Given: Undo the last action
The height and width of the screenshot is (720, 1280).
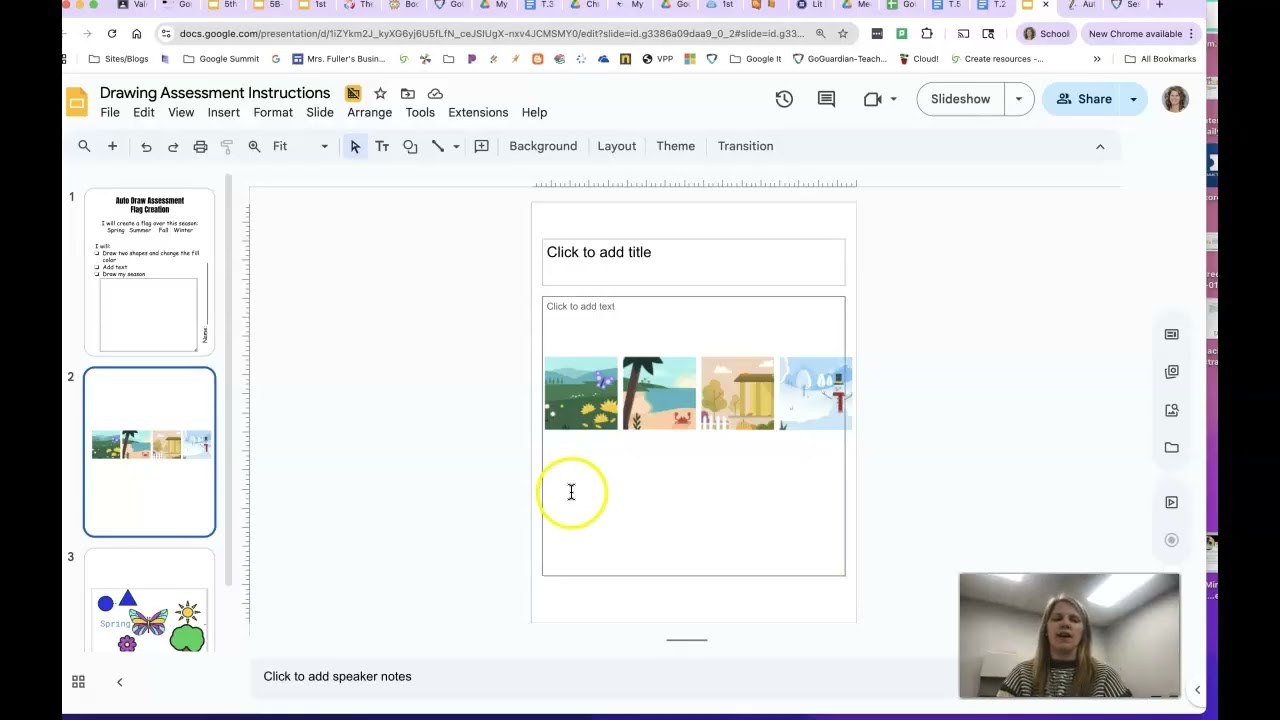Looking at the screenshot, I should pyautogui.click(x=146, y=146).
